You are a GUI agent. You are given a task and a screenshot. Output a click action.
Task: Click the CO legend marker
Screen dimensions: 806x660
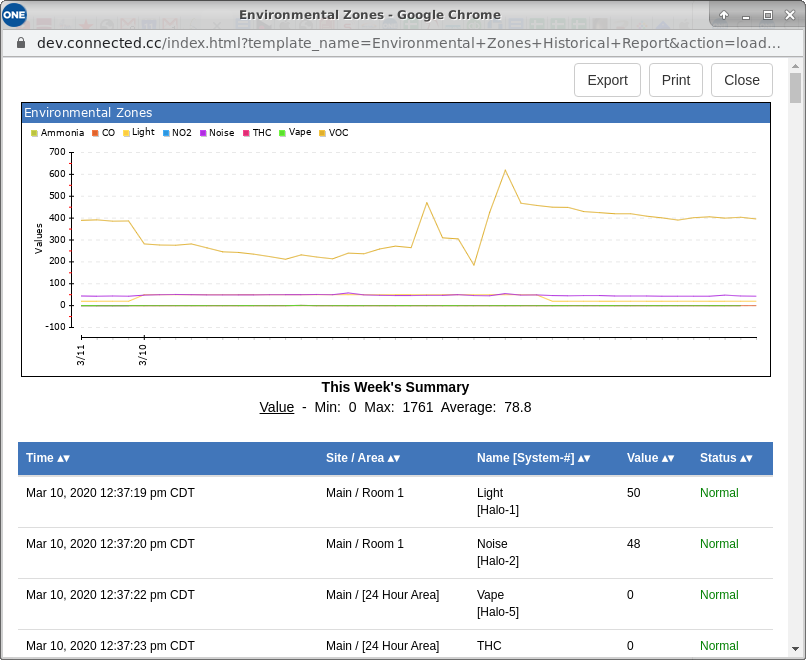[94, 132]
